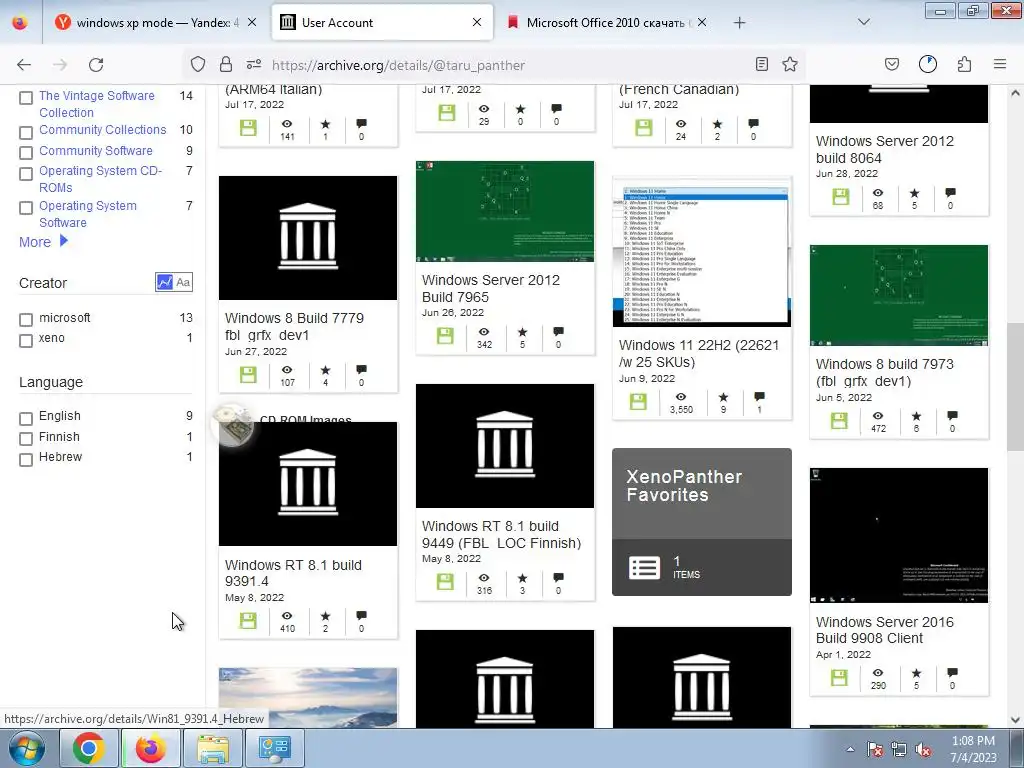Open Windows Server 2016 Build 9908 Client
1024x768 pixels.
(x=884, y=630)
